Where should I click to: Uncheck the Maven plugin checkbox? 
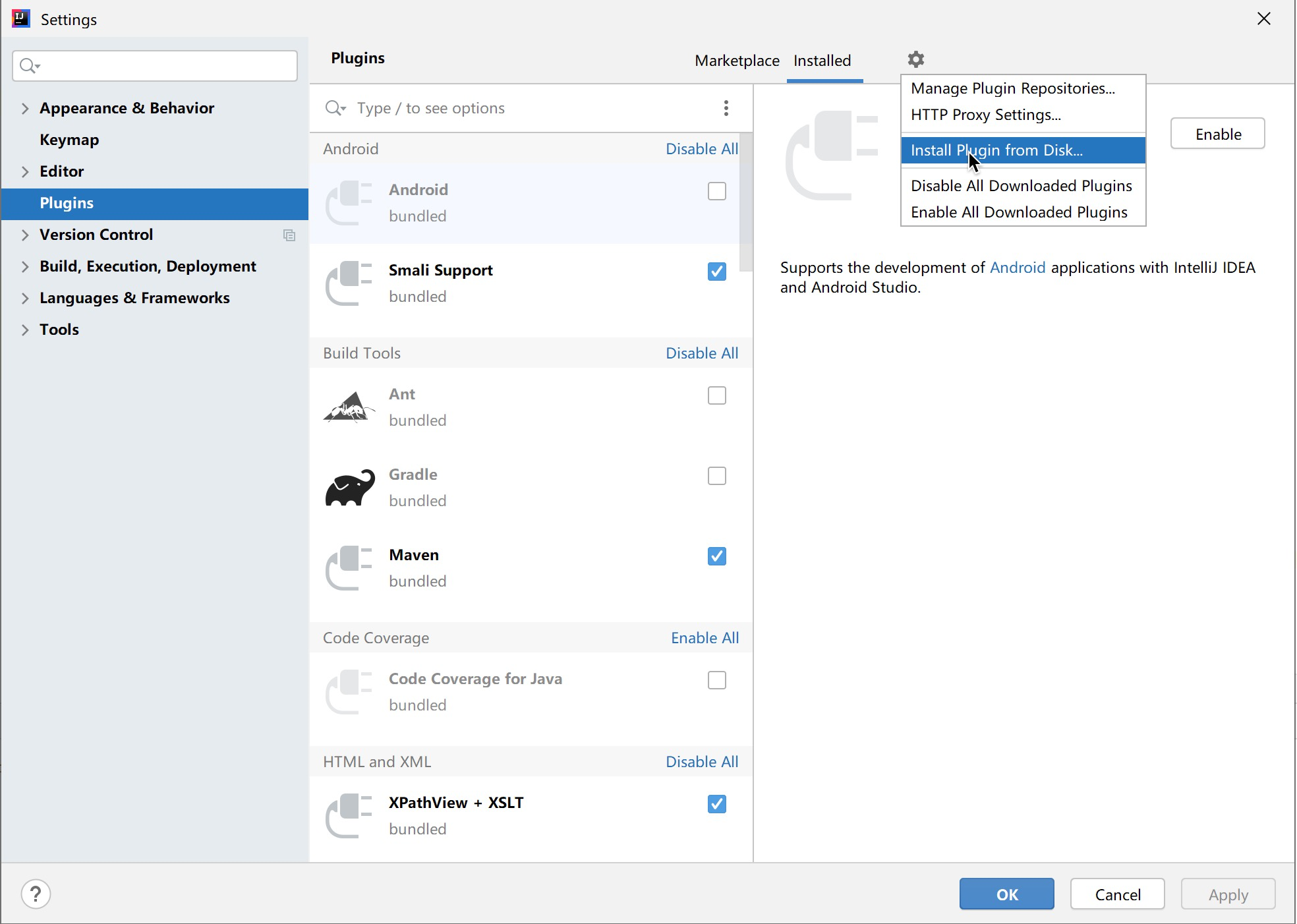[x=716, y=556]
